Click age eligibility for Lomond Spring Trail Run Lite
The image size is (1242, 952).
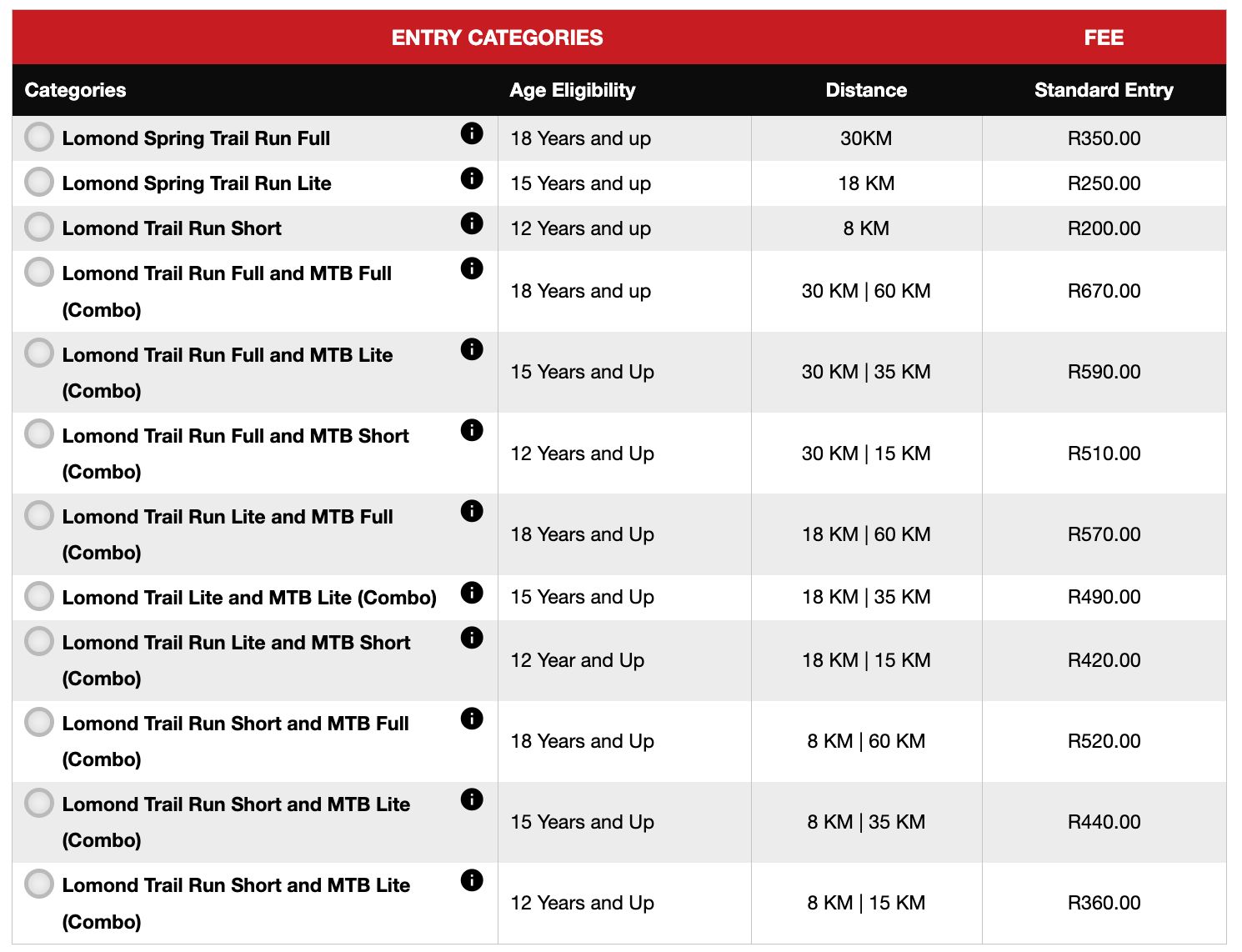click(x=624, y=183)
